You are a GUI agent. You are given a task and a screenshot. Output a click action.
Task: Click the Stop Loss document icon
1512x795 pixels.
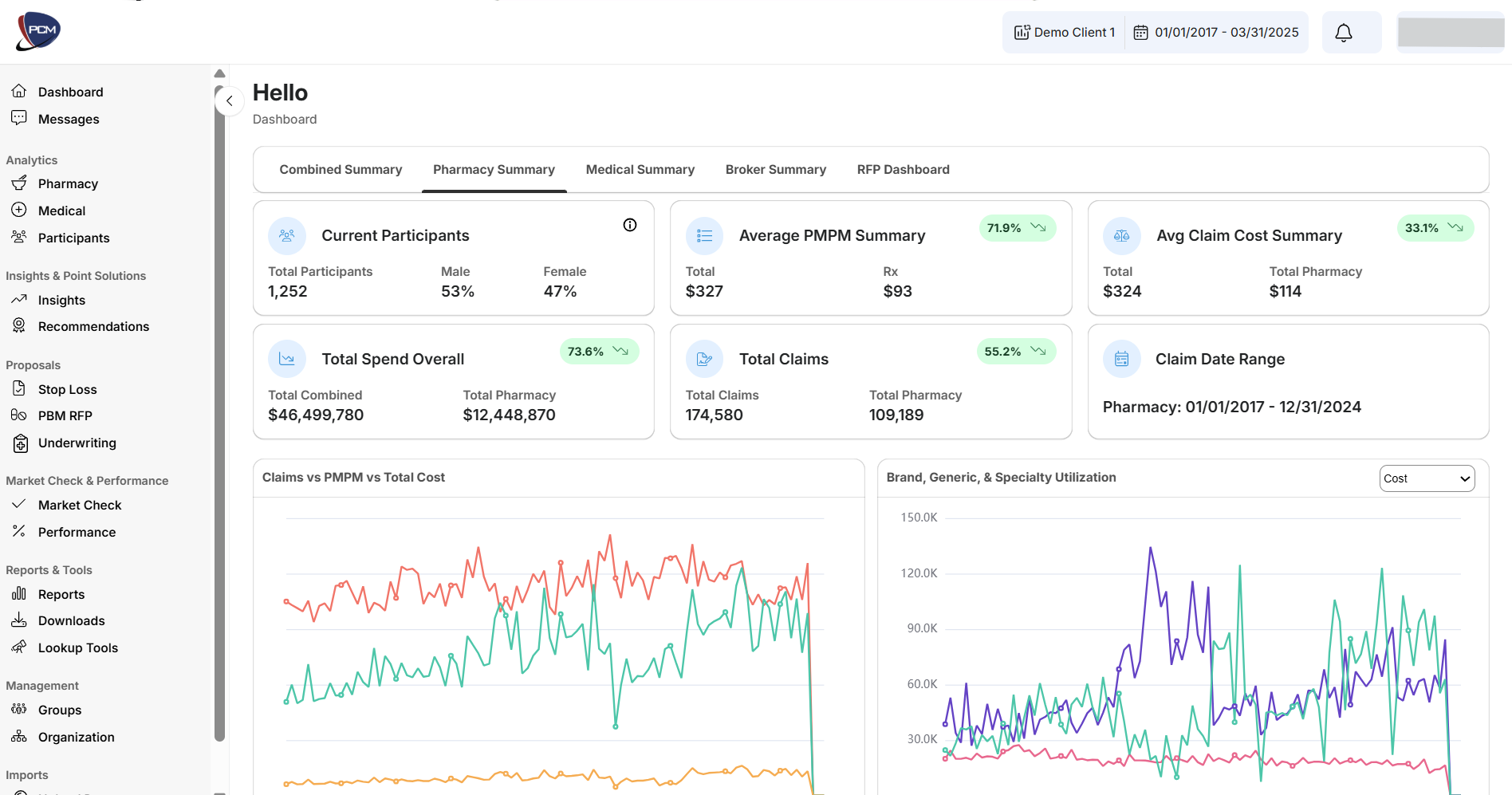click(19, 388)
